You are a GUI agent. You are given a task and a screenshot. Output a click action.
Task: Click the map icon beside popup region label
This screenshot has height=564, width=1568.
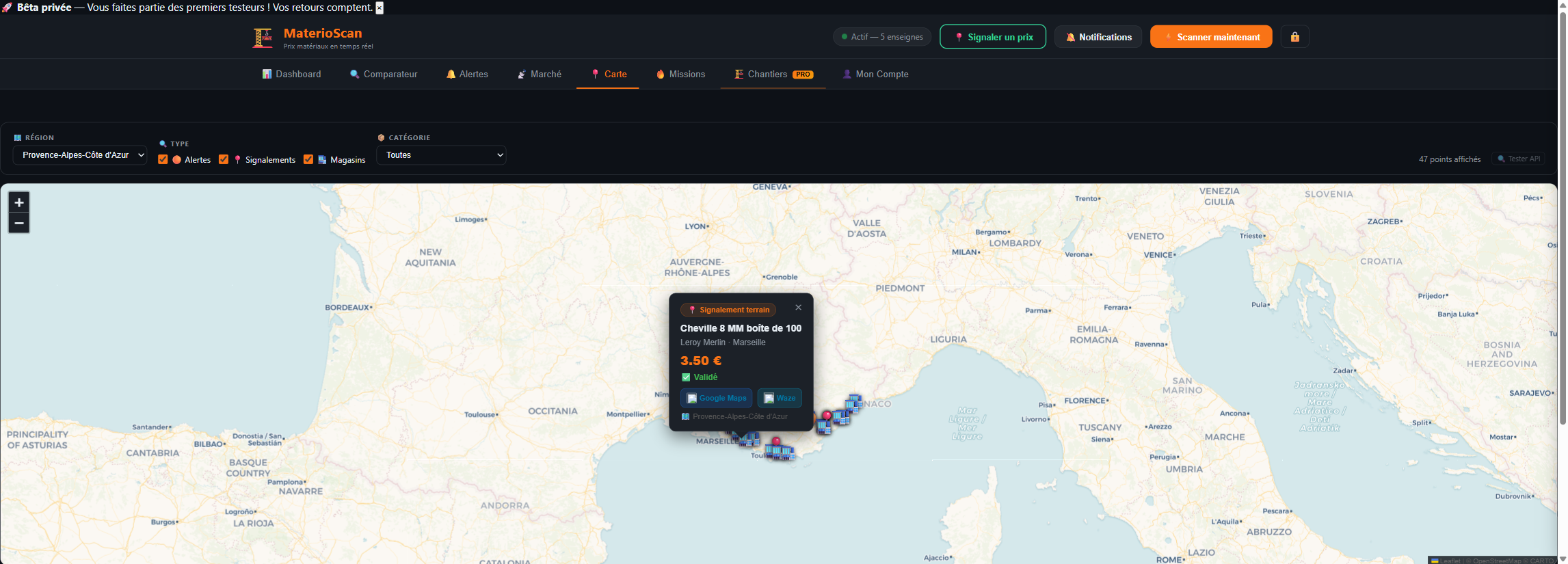tap(685, 416)
